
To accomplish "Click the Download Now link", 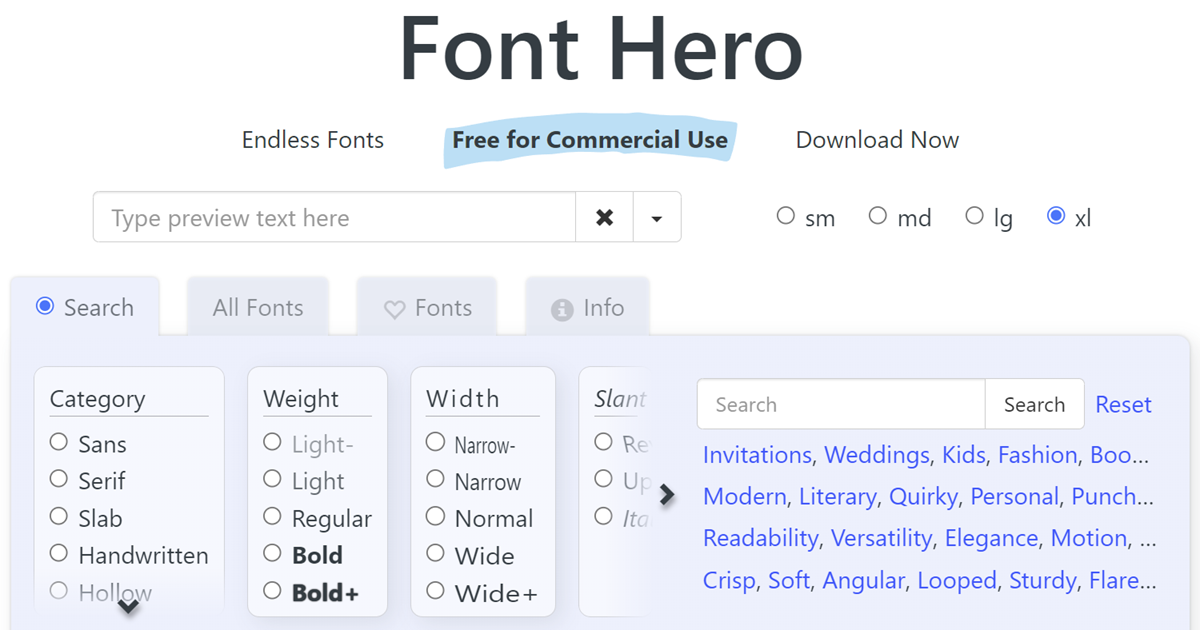I will 876,140.
